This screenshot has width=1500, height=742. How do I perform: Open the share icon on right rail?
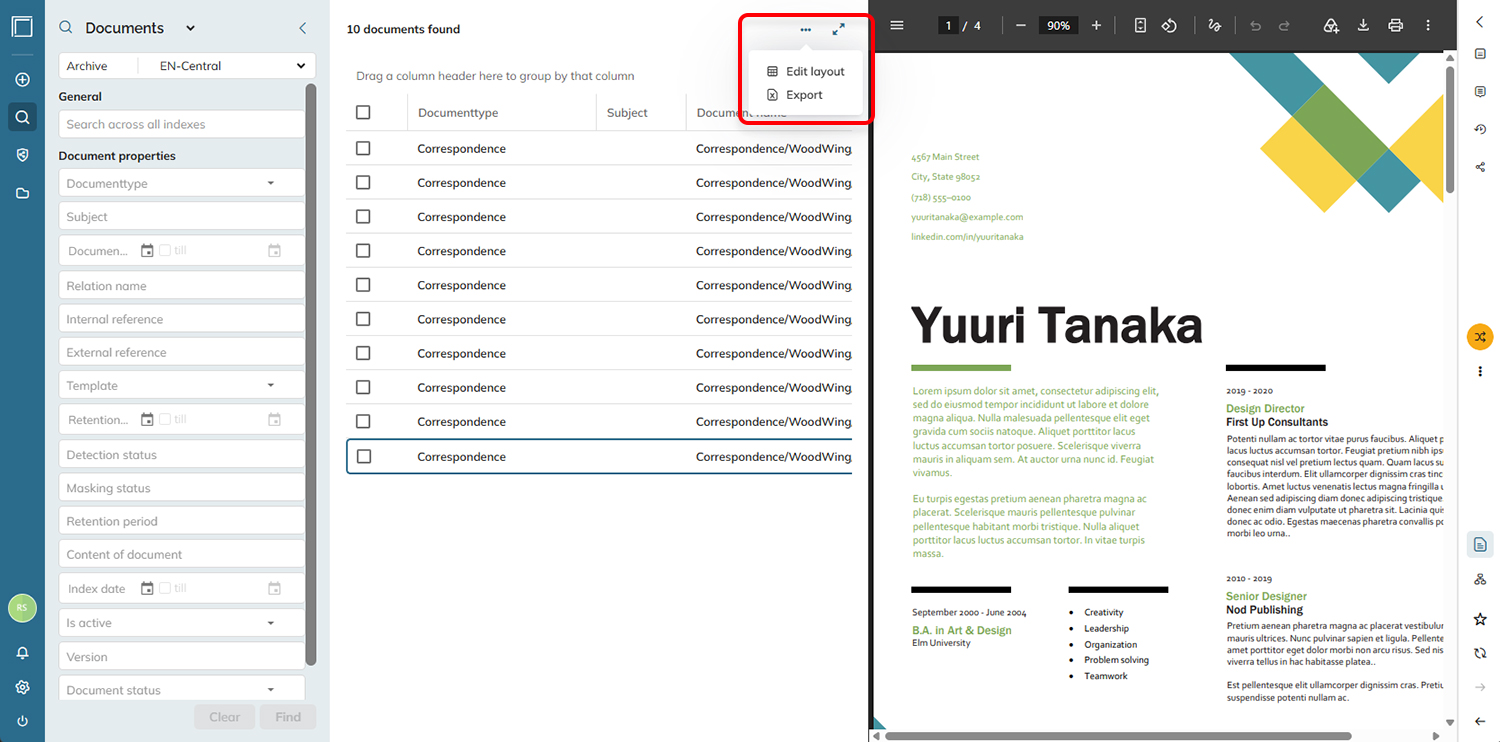1480,167
